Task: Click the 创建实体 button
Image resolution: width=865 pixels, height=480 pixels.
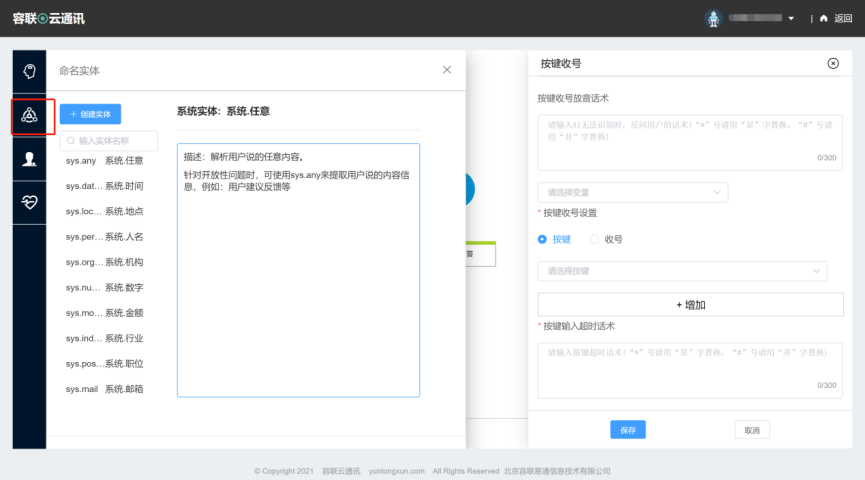Action: [90, 114]
